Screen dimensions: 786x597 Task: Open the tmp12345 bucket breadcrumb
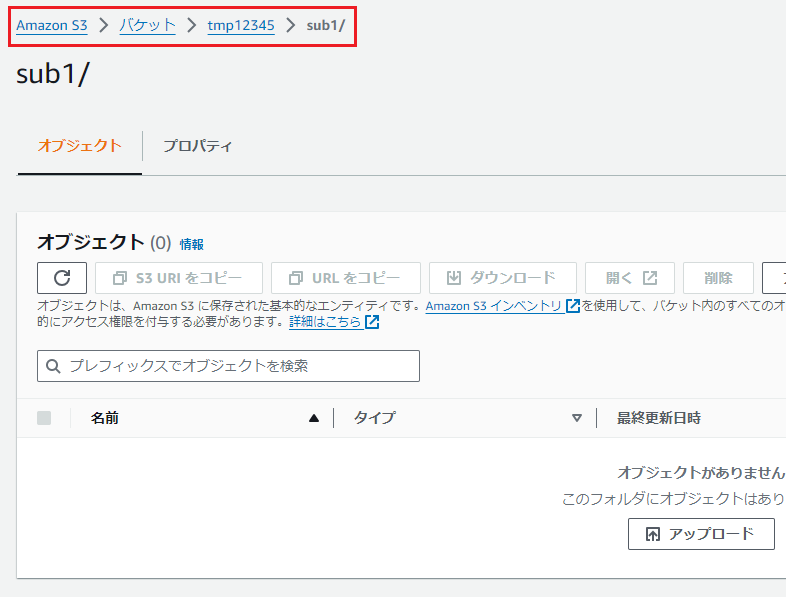click(241, 26)
